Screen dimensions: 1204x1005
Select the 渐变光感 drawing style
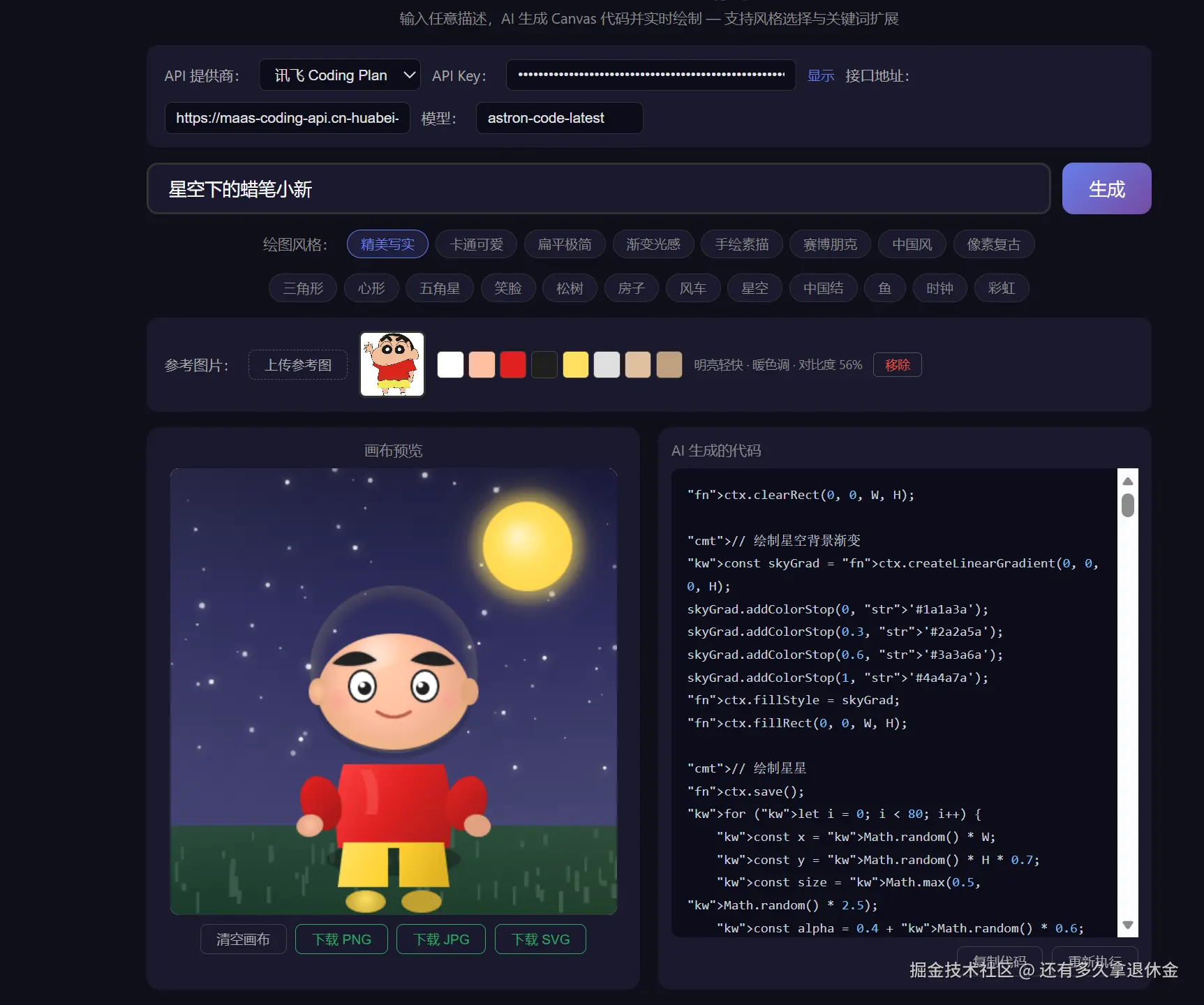653,244
